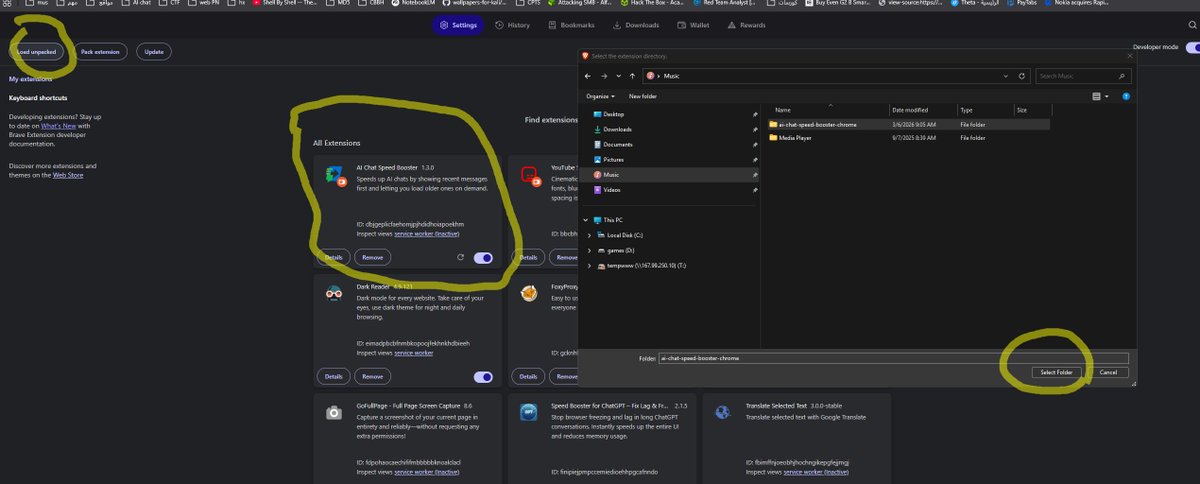Select the ai-chat-speed-booster-chrome folder
This screenshot has height=484, width=1200.
coord(909,125)
